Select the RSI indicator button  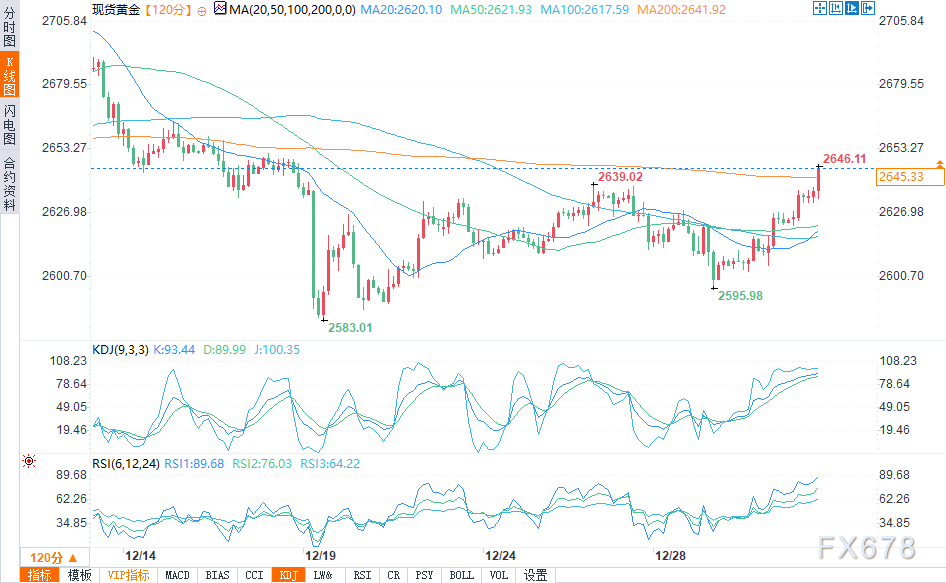(363, 575)
